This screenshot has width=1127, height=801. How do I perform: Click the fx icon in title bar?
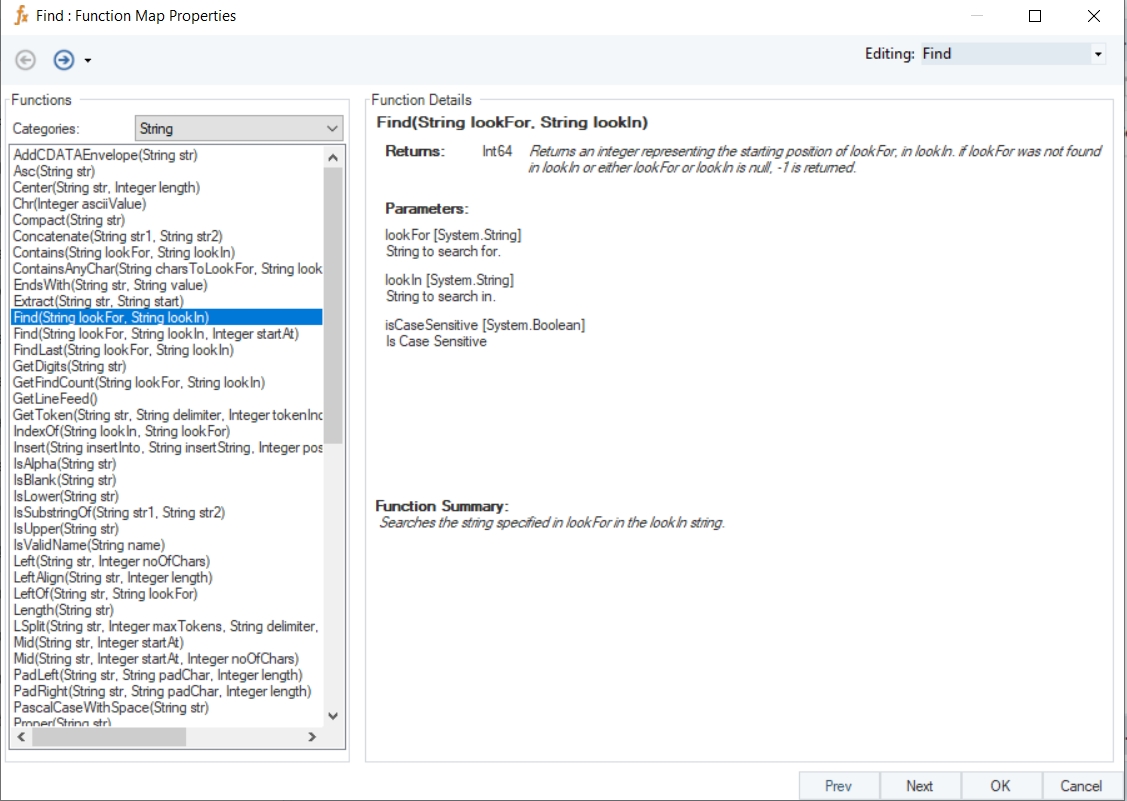coord(21,16)
